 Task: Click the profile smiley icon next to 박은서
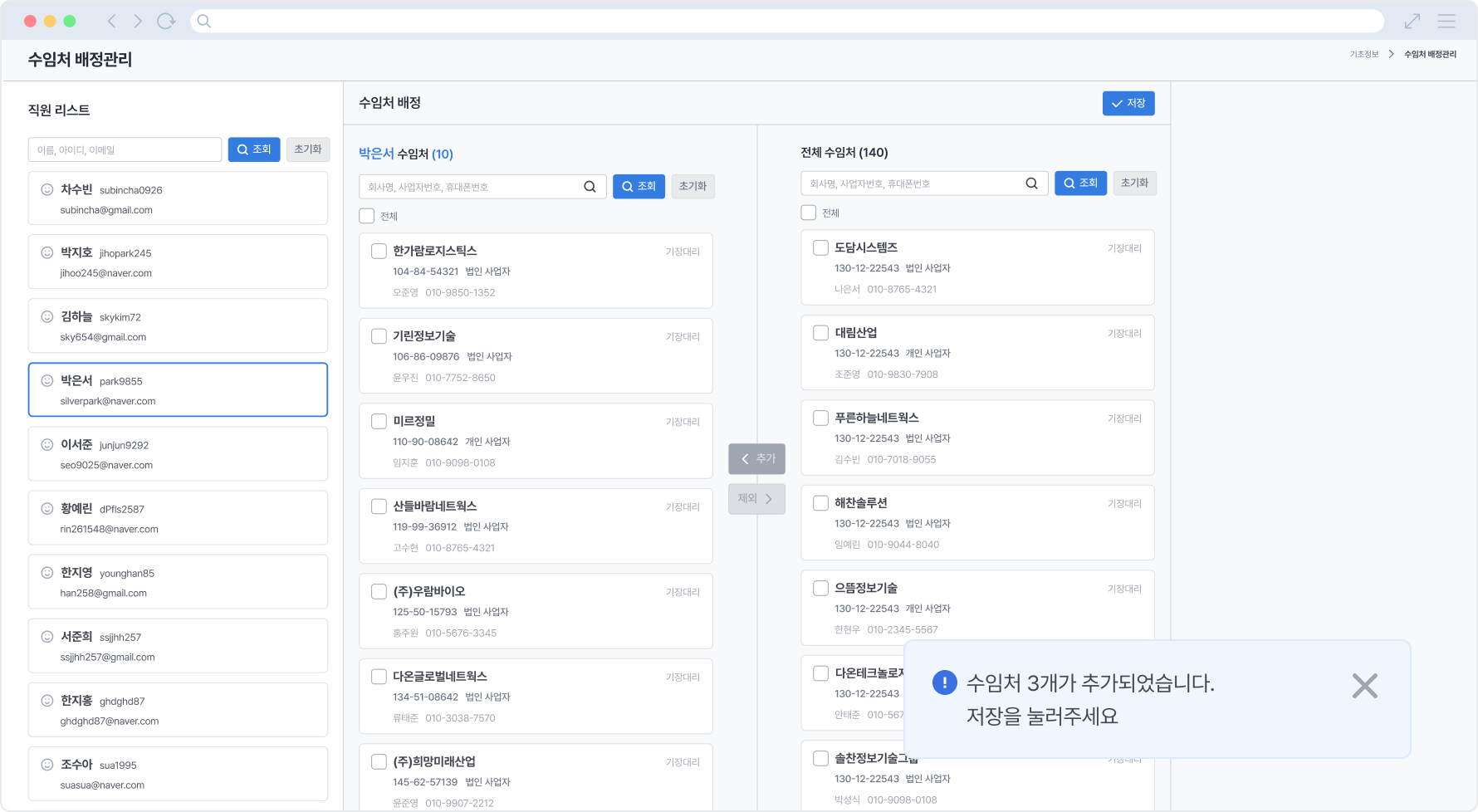tap(46, 382)
